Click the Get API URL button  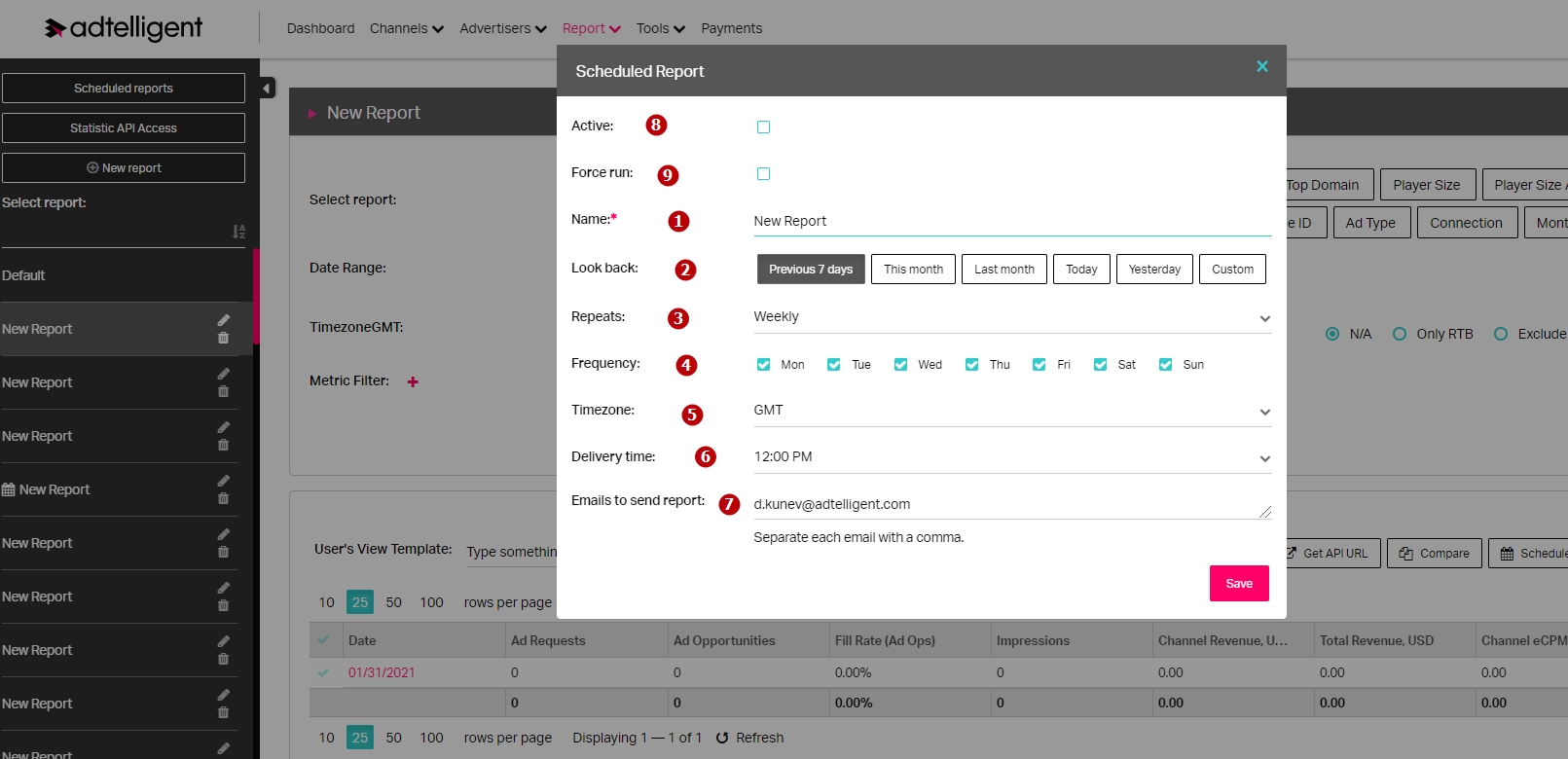(x=1332, y=553)
